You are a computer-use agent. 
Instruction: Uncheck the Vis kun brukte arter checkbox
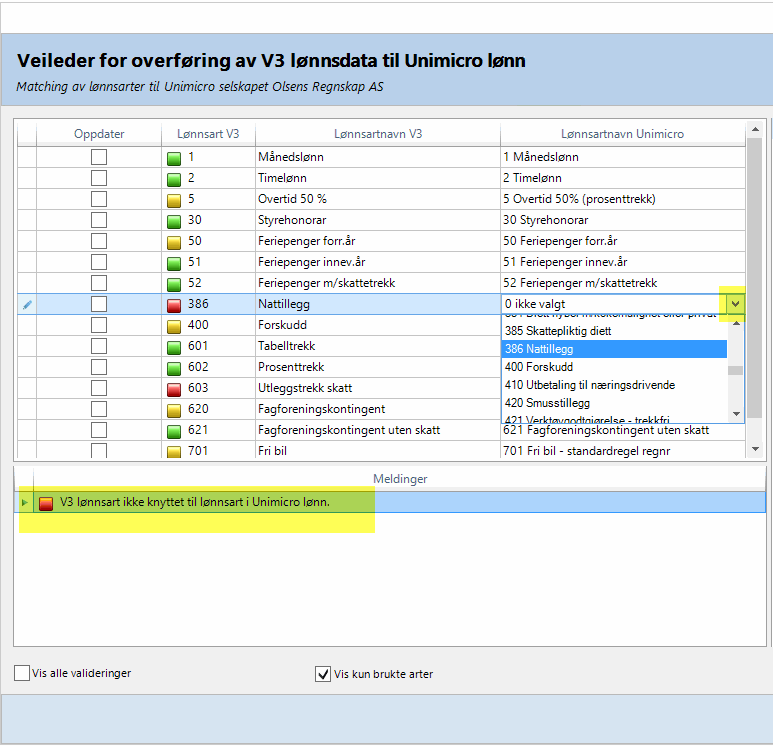pos(323,674)
